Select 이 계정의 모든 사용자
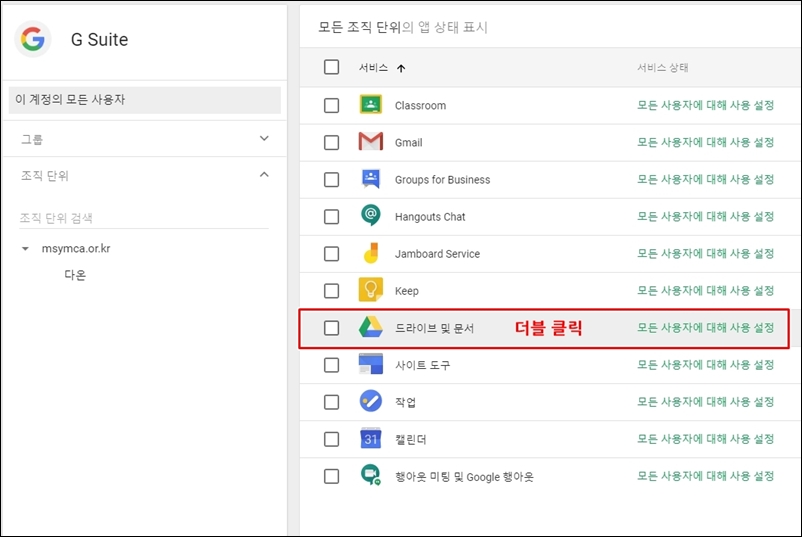802x537 pixels. click(x=145, y=100)
